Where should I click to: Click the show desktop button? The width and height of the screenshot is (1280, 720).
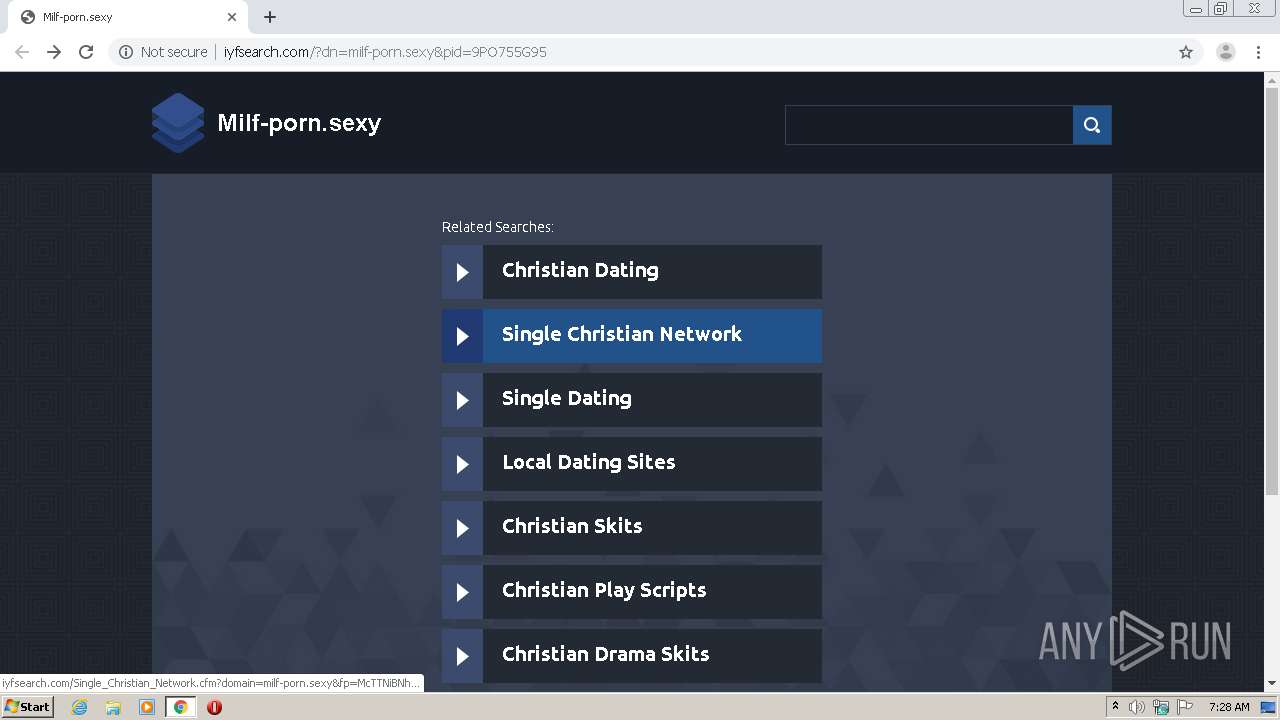pos(1269,707)
